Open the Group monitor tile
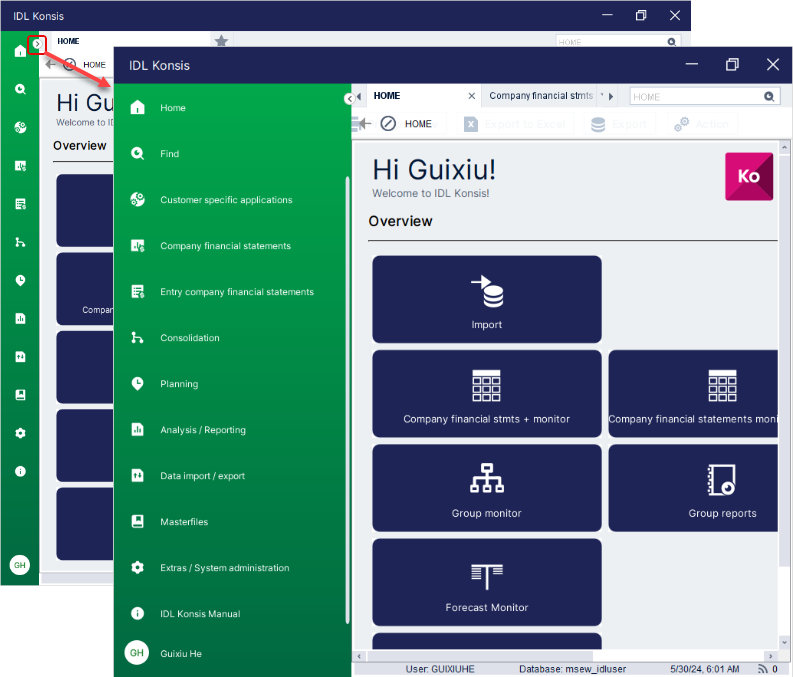 tap(487, 488)
